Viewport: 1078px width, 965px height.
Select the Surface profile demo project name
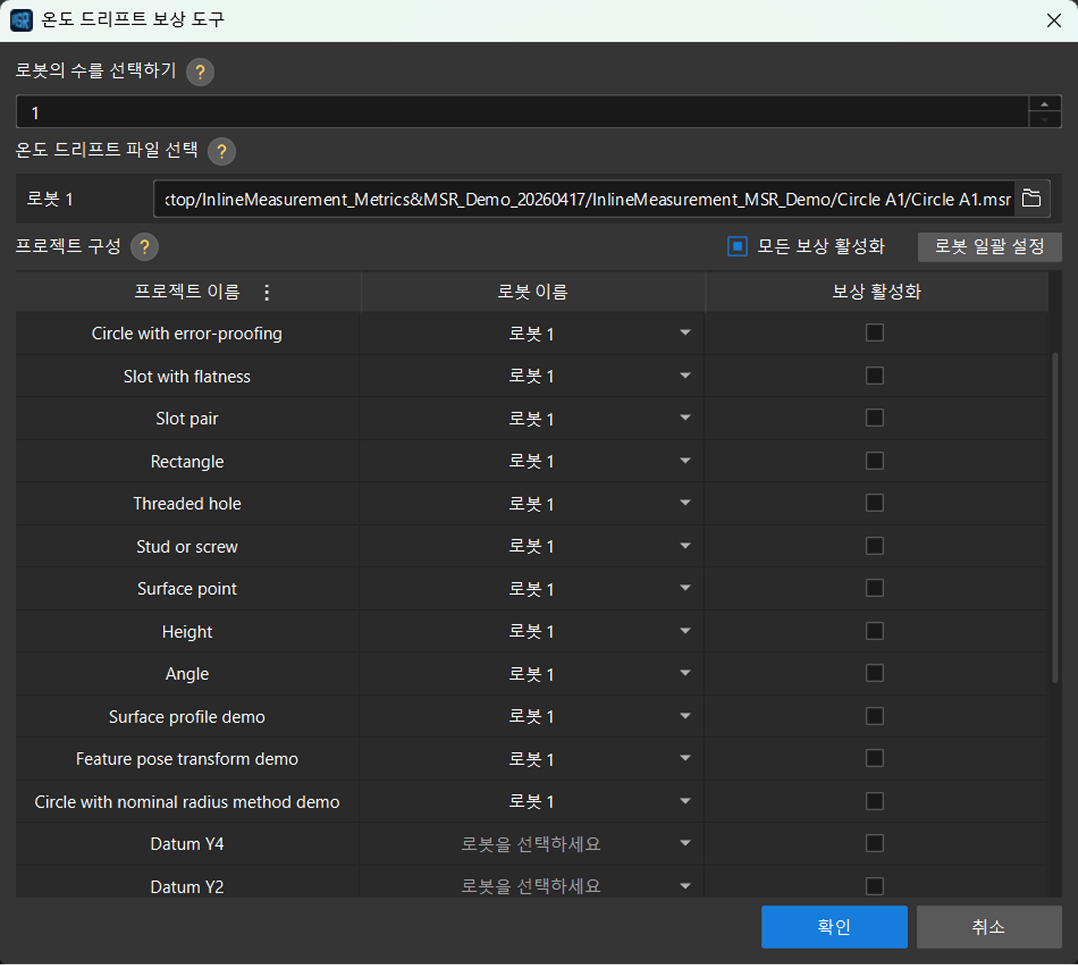click(x=187, y=717)
